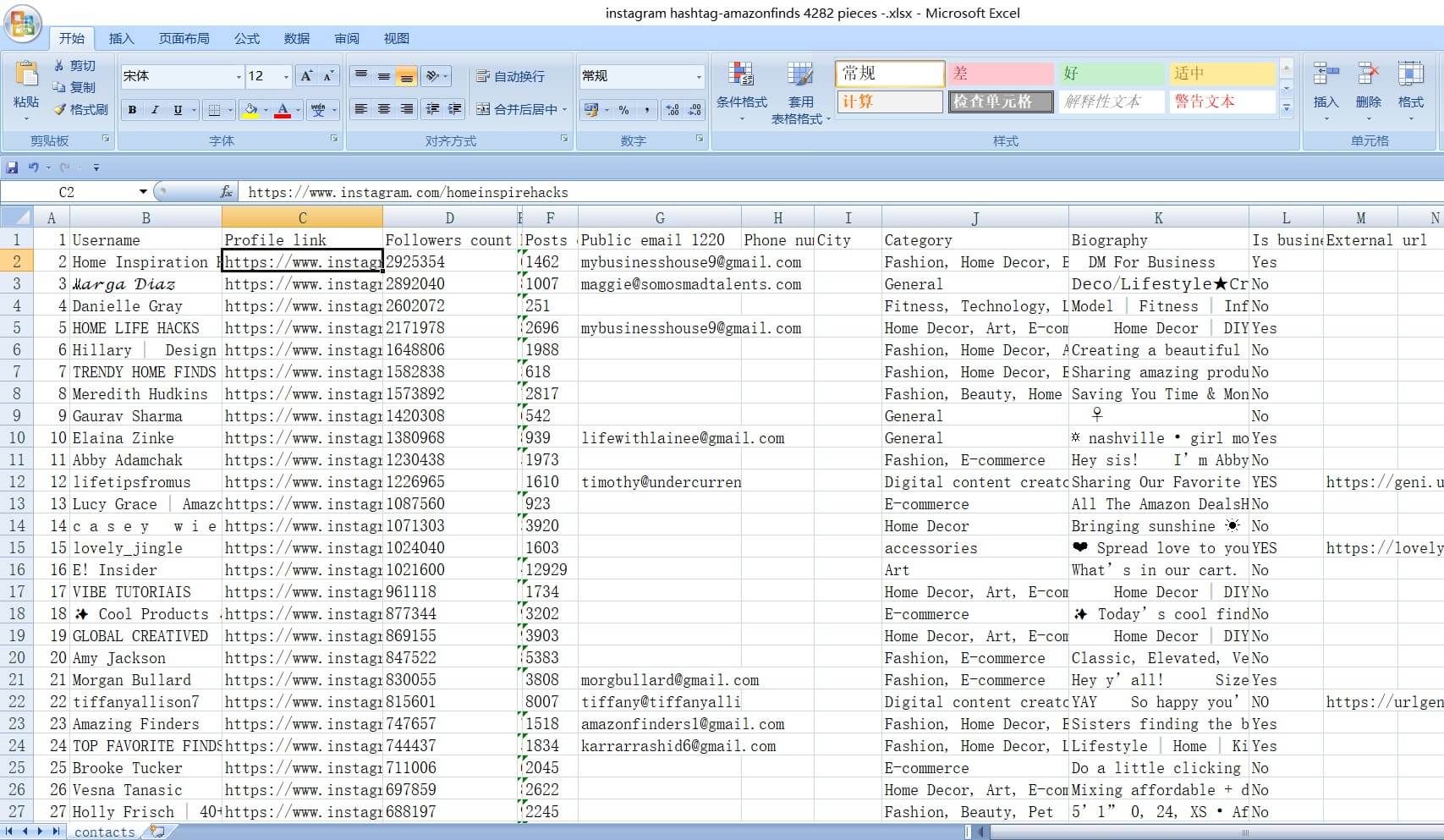This screenshot has height=840, width=1444.
Task: Apply the 适中 (Neutral) cell style
Action: tap(1222, 74)
